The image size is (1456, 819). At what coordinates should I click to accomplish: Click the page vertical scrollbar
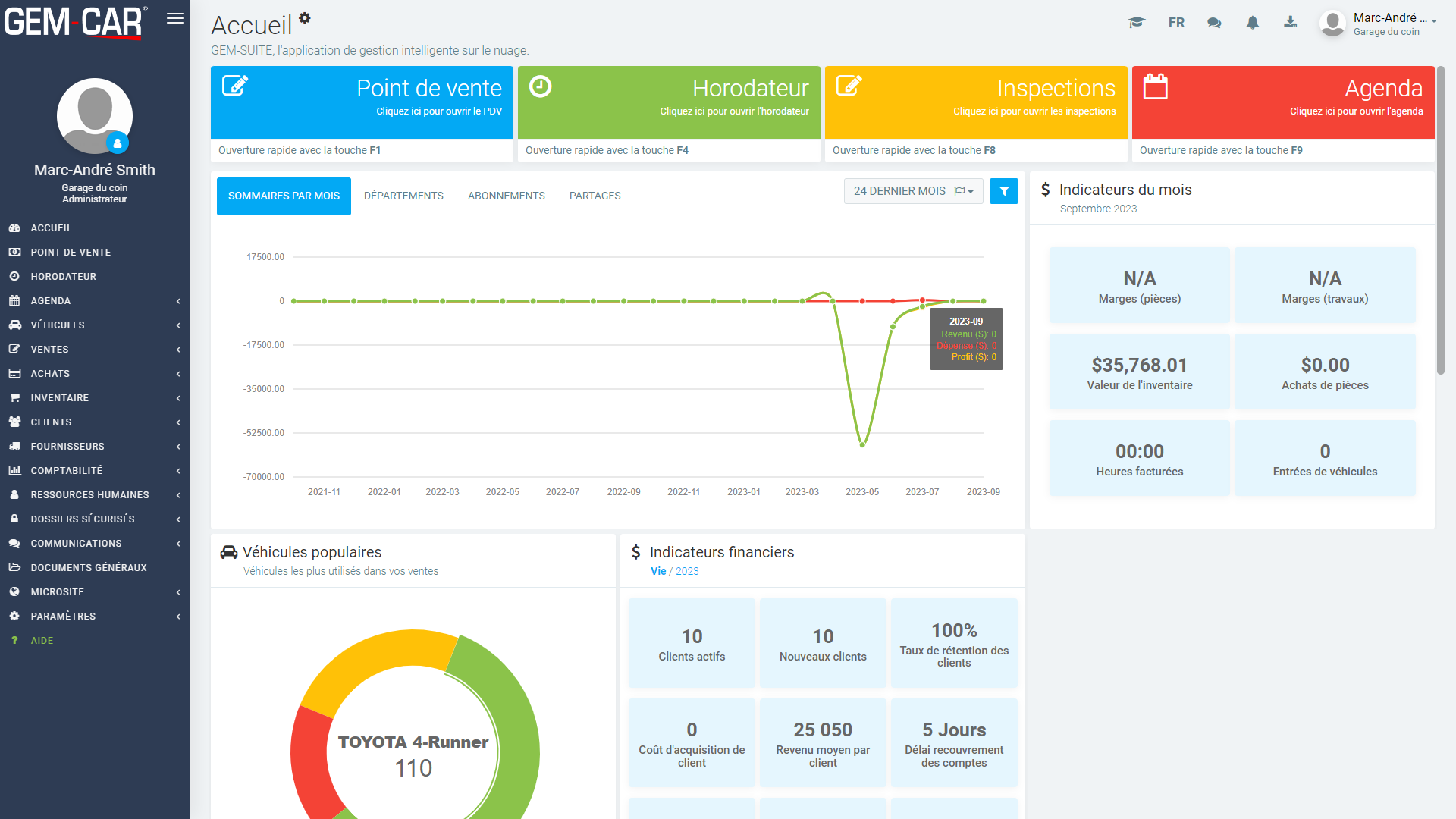(1440, 220)
